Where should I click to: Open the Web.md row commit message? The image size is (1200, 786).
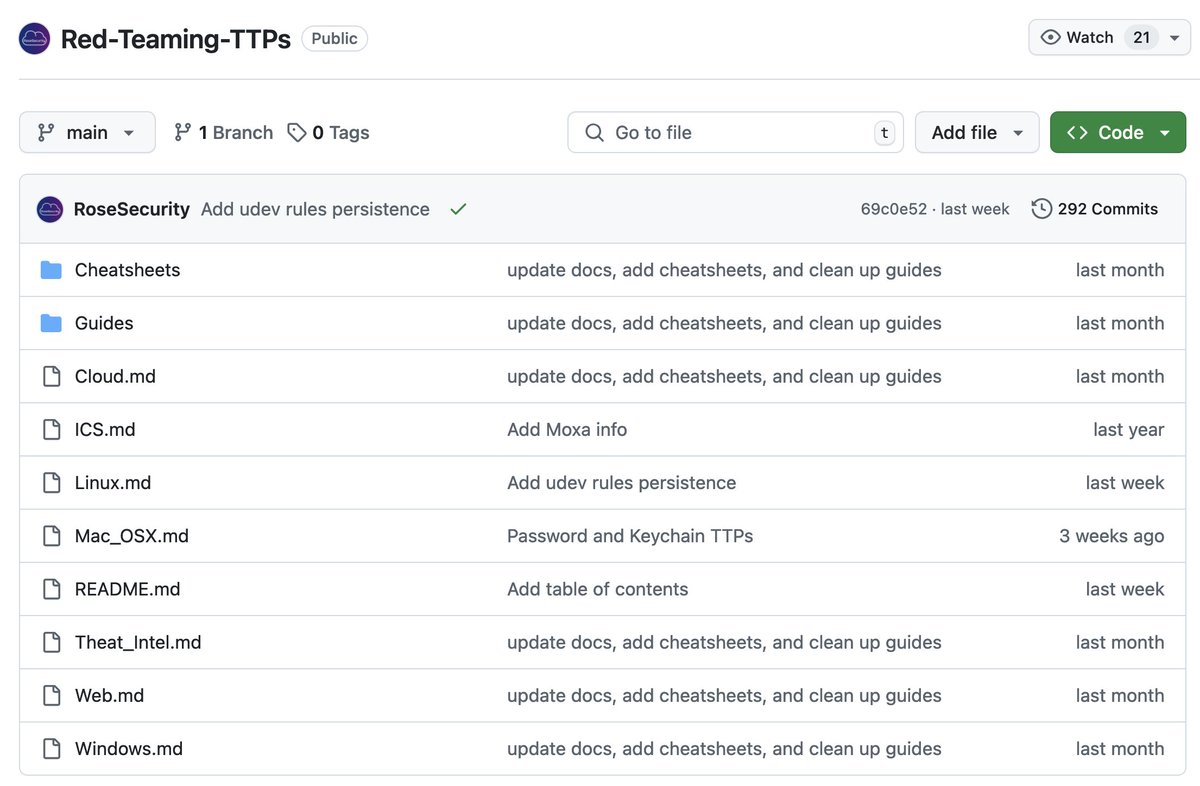click(724, 695)
